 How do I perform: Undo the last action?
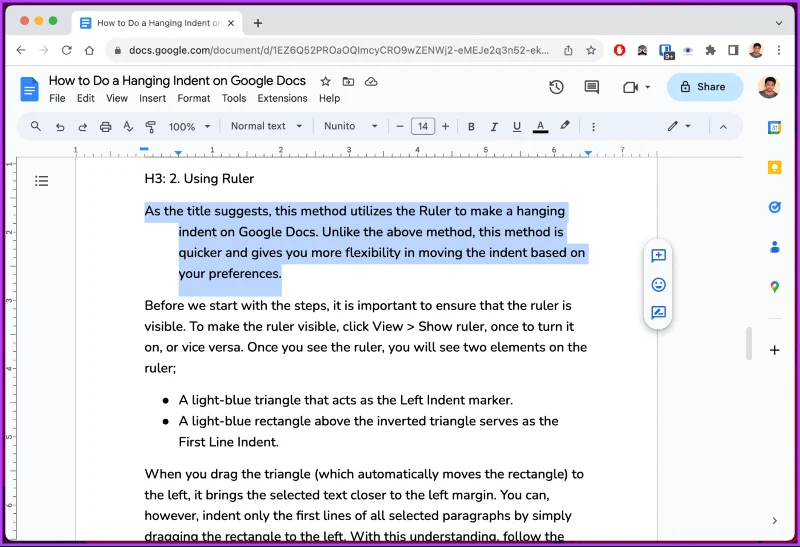[x=60, y=127]
